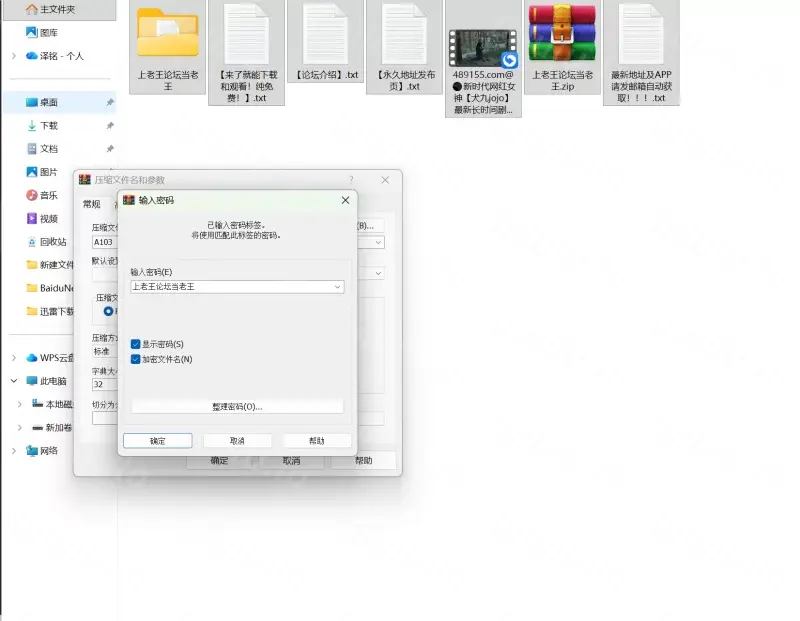Open 音乐 folder in the sidebar
This screenshot has height=621, width=800.
pos(48,195)
